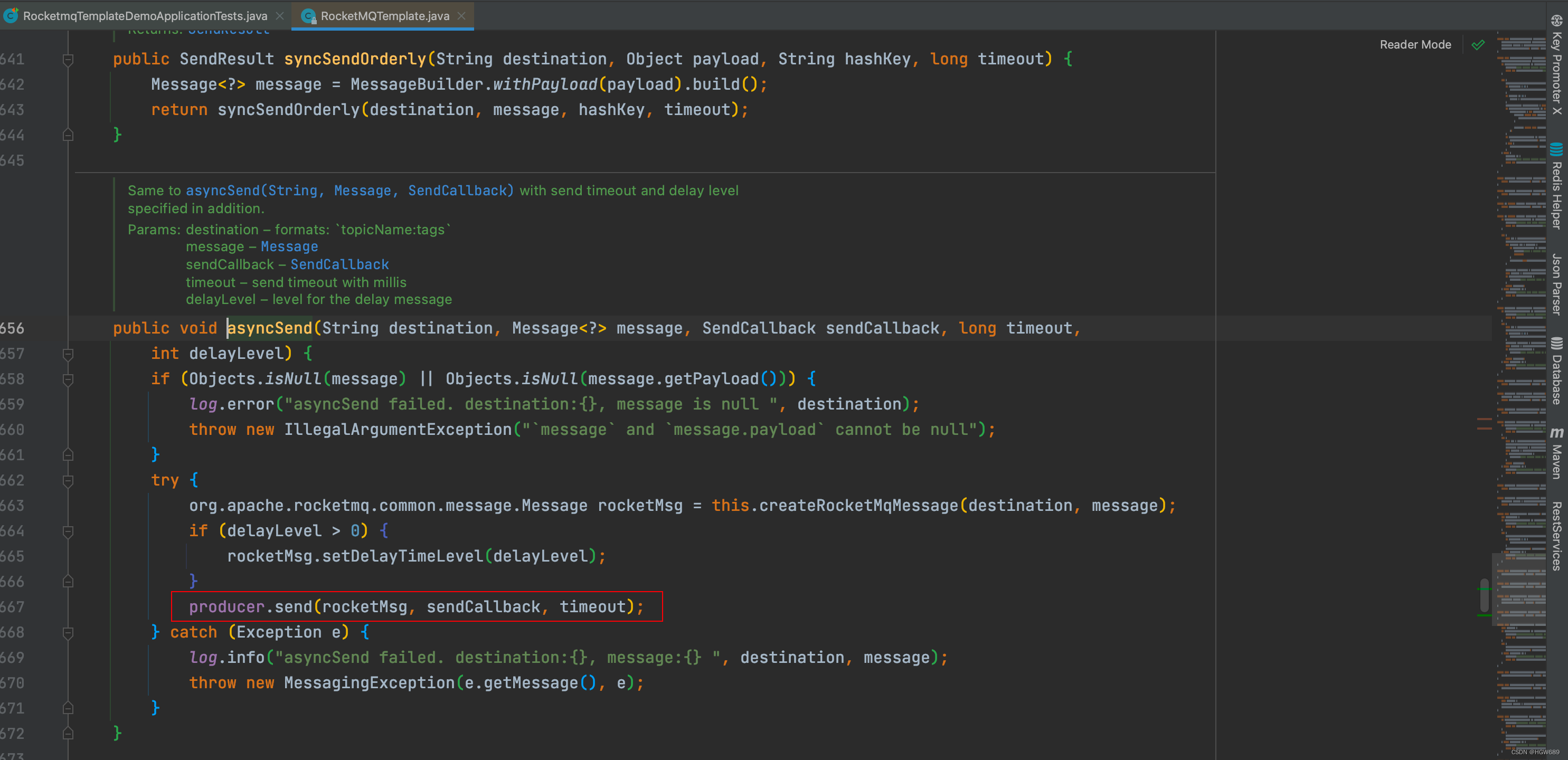1568x760 pixels.
Task: Click setDelayTimeLevel call on line 665
Action: [402, 556]
